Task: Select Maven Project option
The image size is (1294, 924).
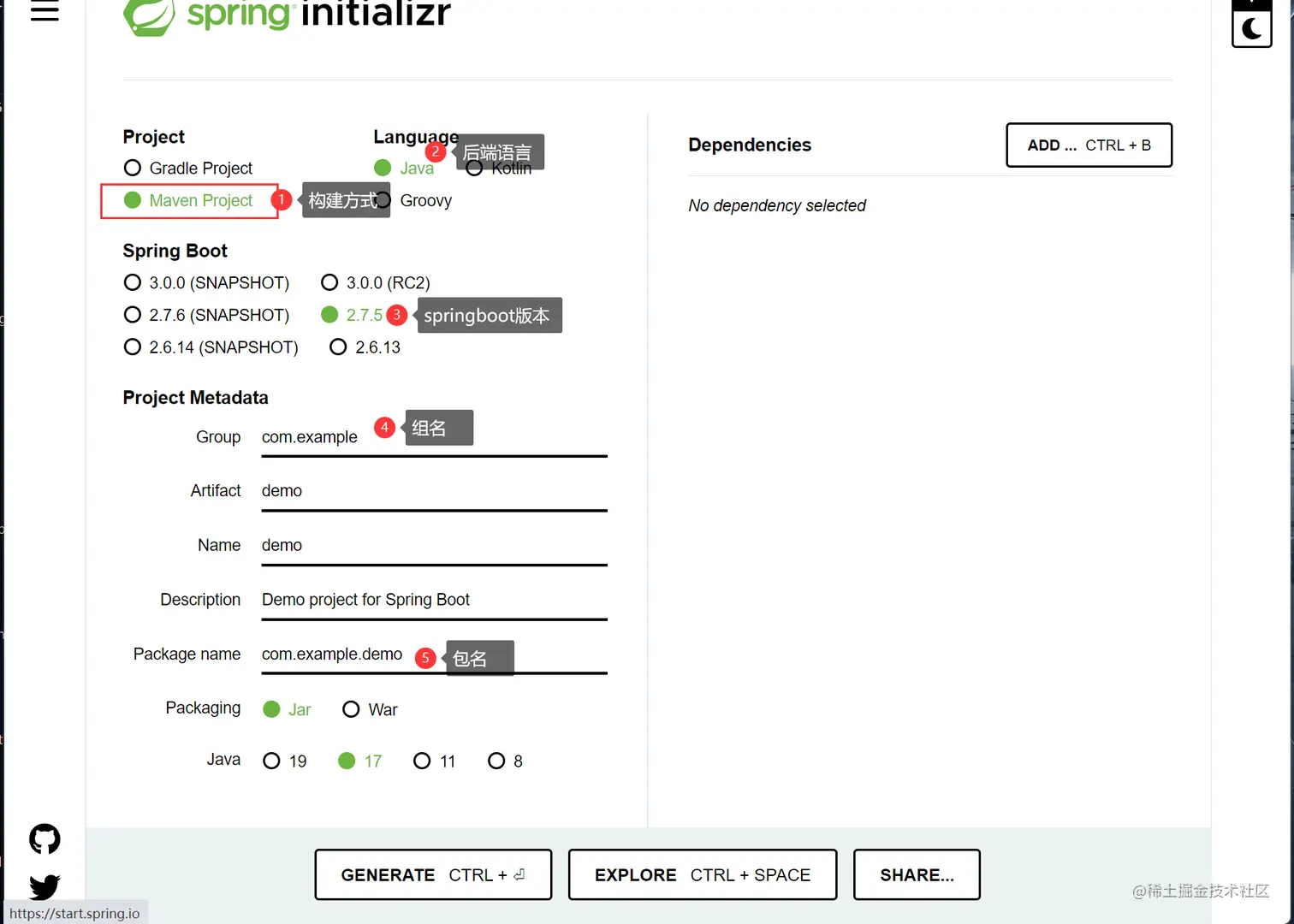Action: pyautogui.click(x=188, y=200)
